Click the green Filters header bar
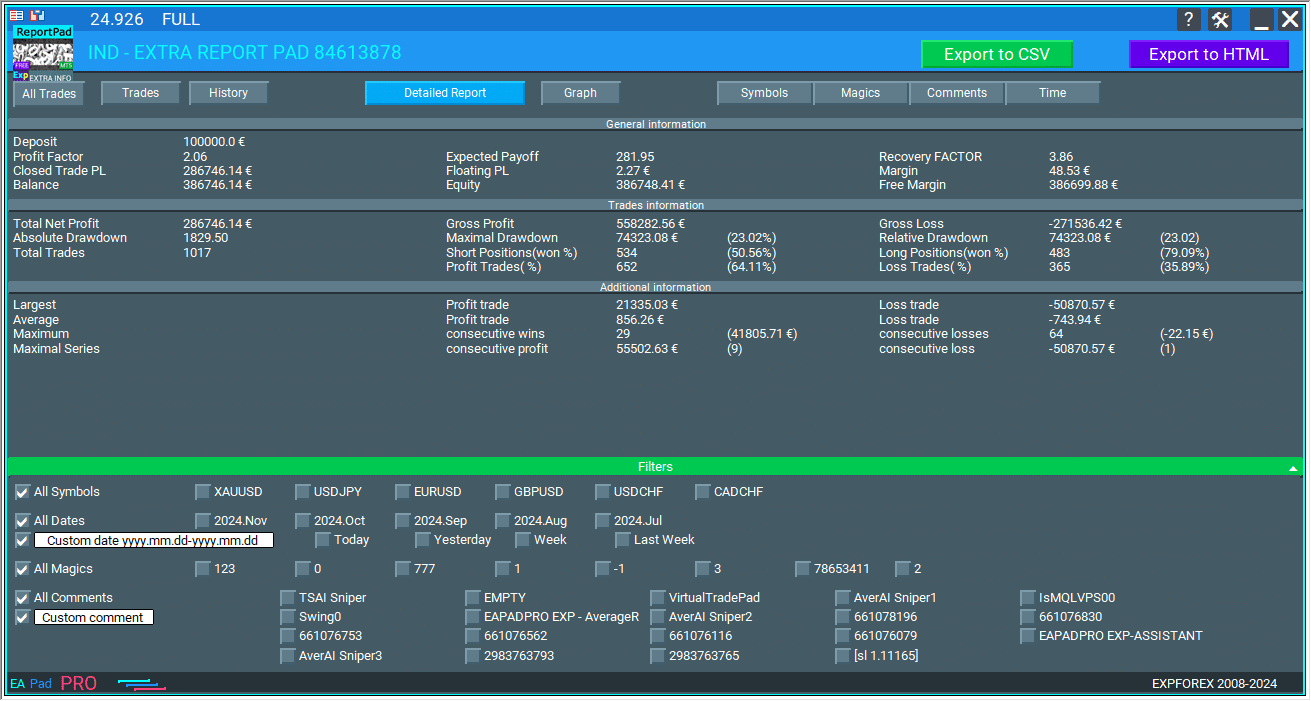Screen dimensions: 1311x701 655,467
